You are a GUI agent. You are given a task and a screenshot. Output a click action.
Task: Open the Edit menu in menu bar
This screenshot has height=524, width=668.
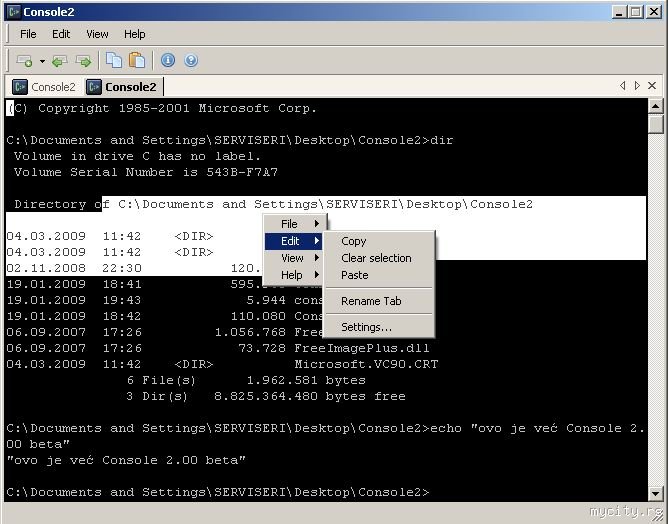click(x=61, y=34)
